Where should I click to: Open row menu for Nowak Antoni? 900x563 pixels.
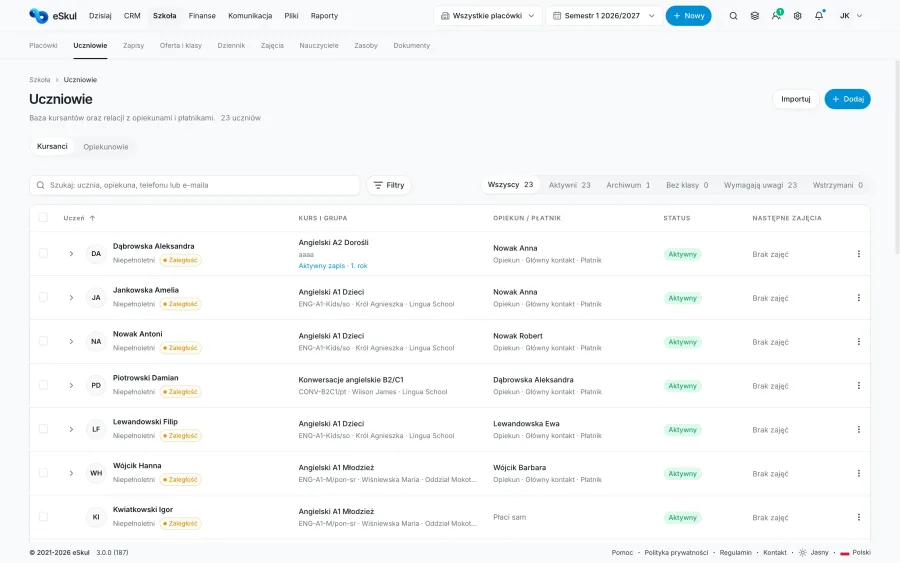[859, 341]
